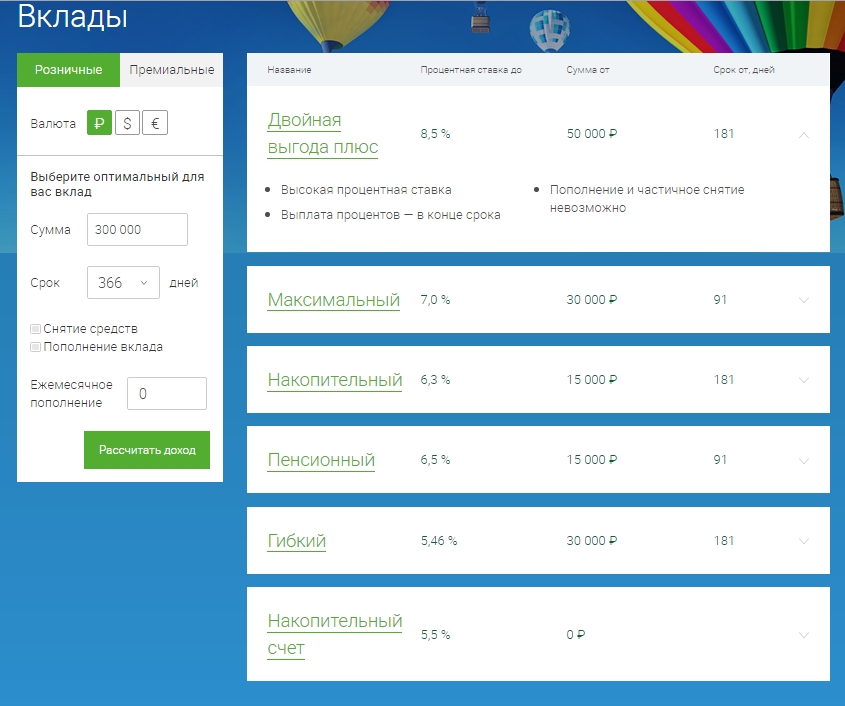Switch to the Розничные tab
The width and height of the screenshot is (845, 706).
pos(68,70)
